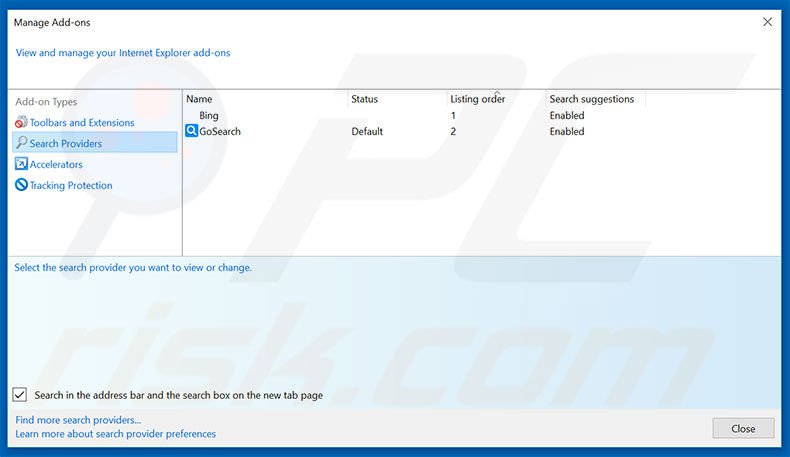790x457 pixels.
Task: Uncheck Search in the address bar checkbox
Action: (x=20, y=395)
